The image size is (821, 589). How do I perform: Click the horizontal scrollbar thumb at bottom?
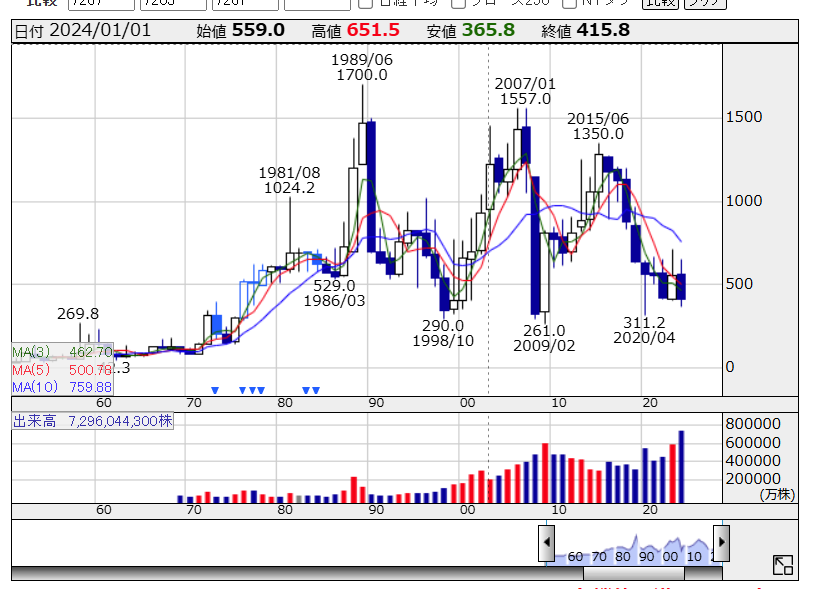pos(634,574)
